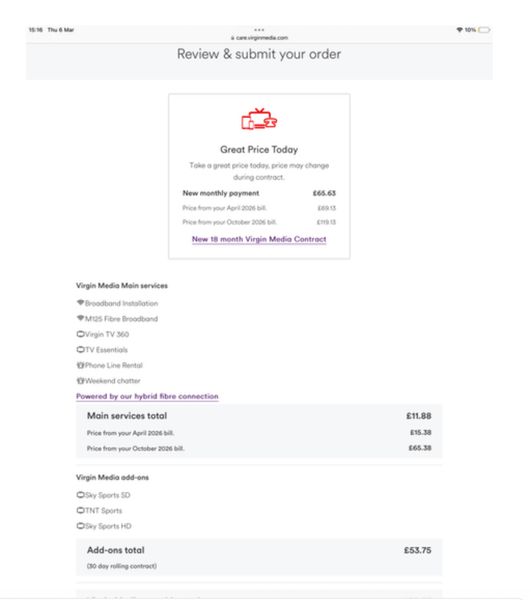The image size is (531, 600).
Task: Tap the care.virginmedia.com address bar
Action: pos(259,38)
